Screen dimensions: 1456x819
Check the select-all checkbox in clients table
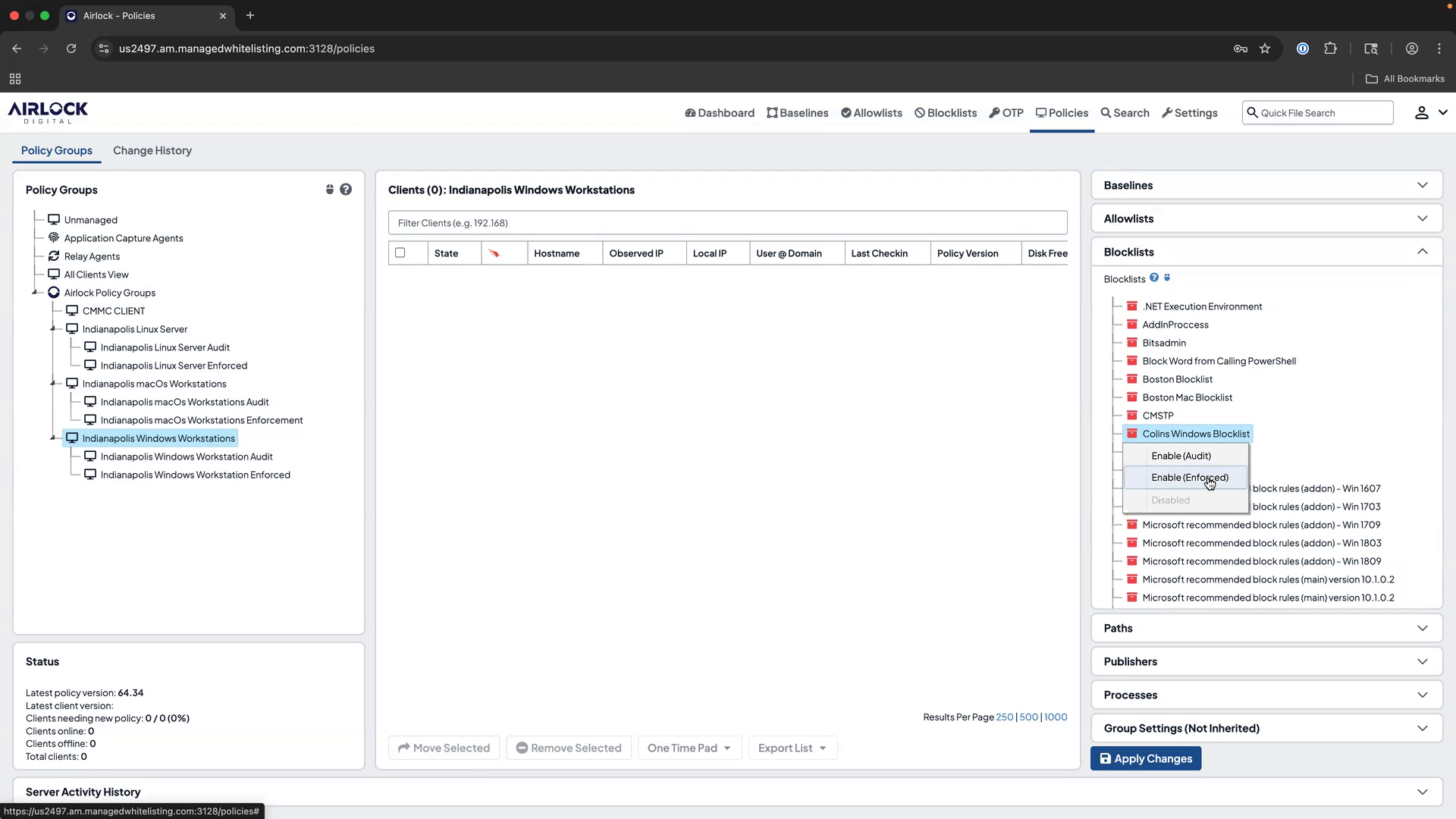tap(400, 253)
